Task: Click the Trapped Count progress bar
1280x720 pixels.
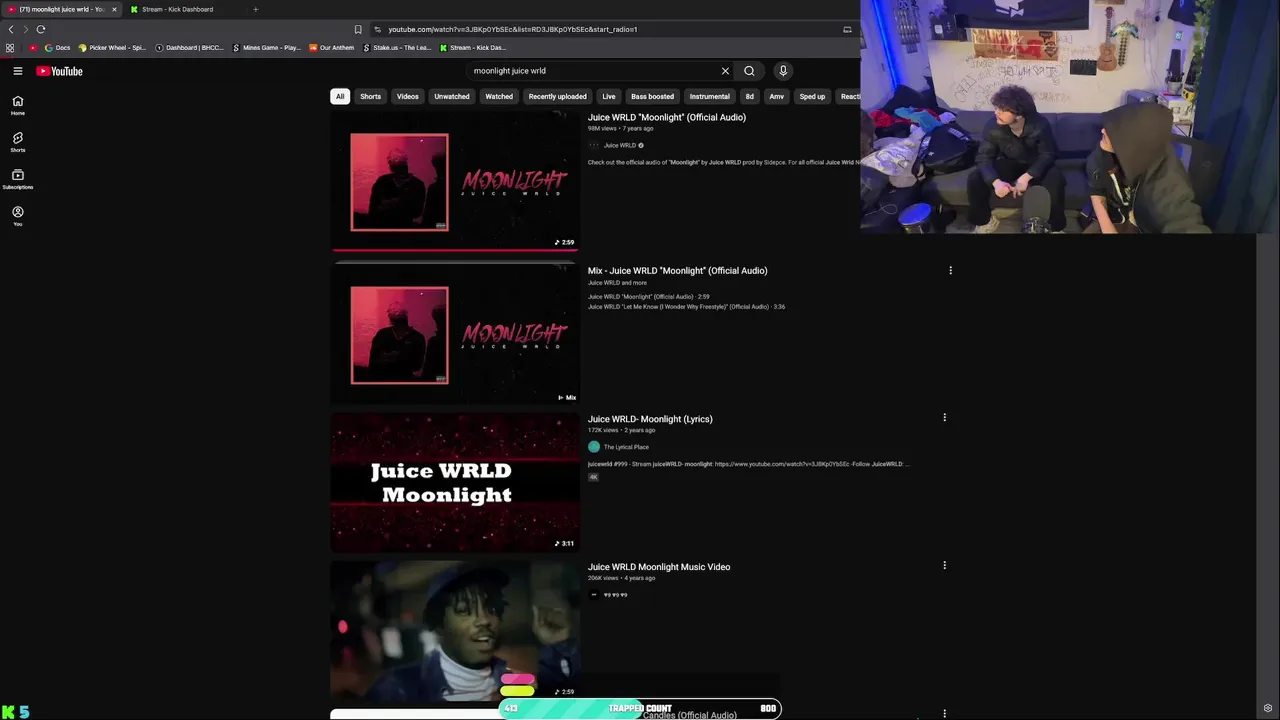Action: tap(640, 708)
